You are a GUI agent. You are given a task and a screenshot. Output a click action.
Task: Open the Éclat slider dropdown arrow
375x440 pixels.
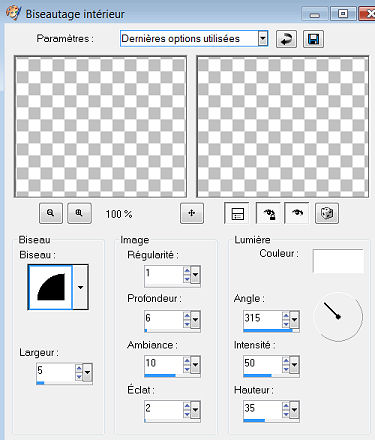tap(195, 410)
